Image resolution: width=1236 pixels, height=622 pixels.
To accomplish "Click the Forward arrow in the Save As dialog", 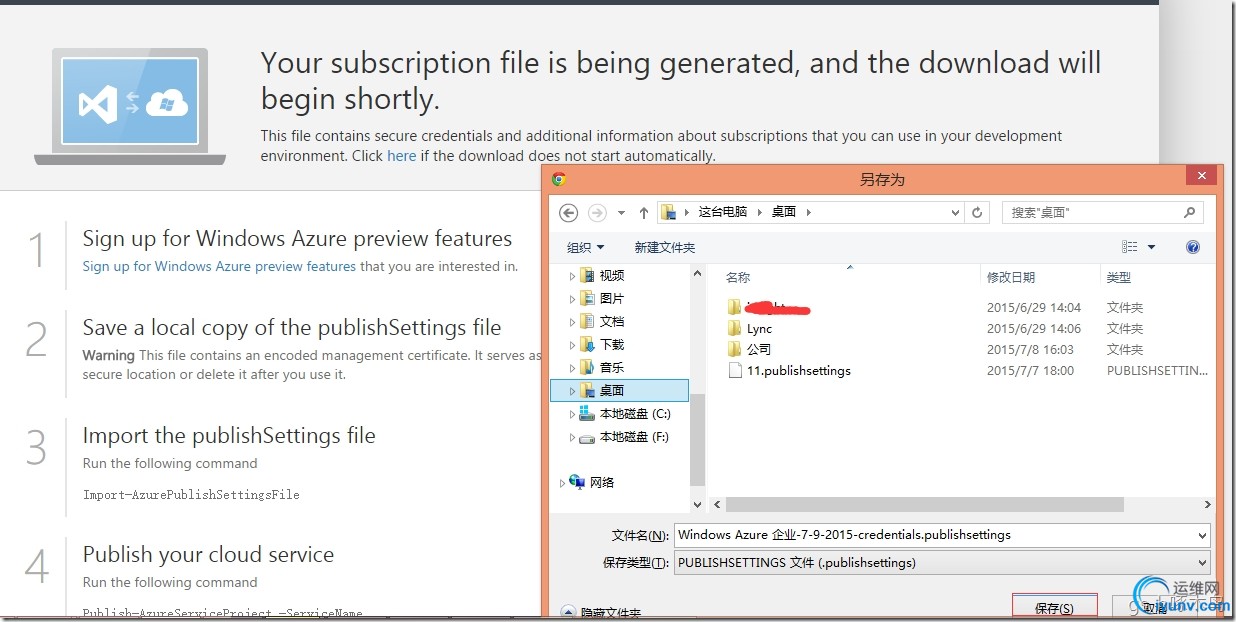I will point(597,212).
